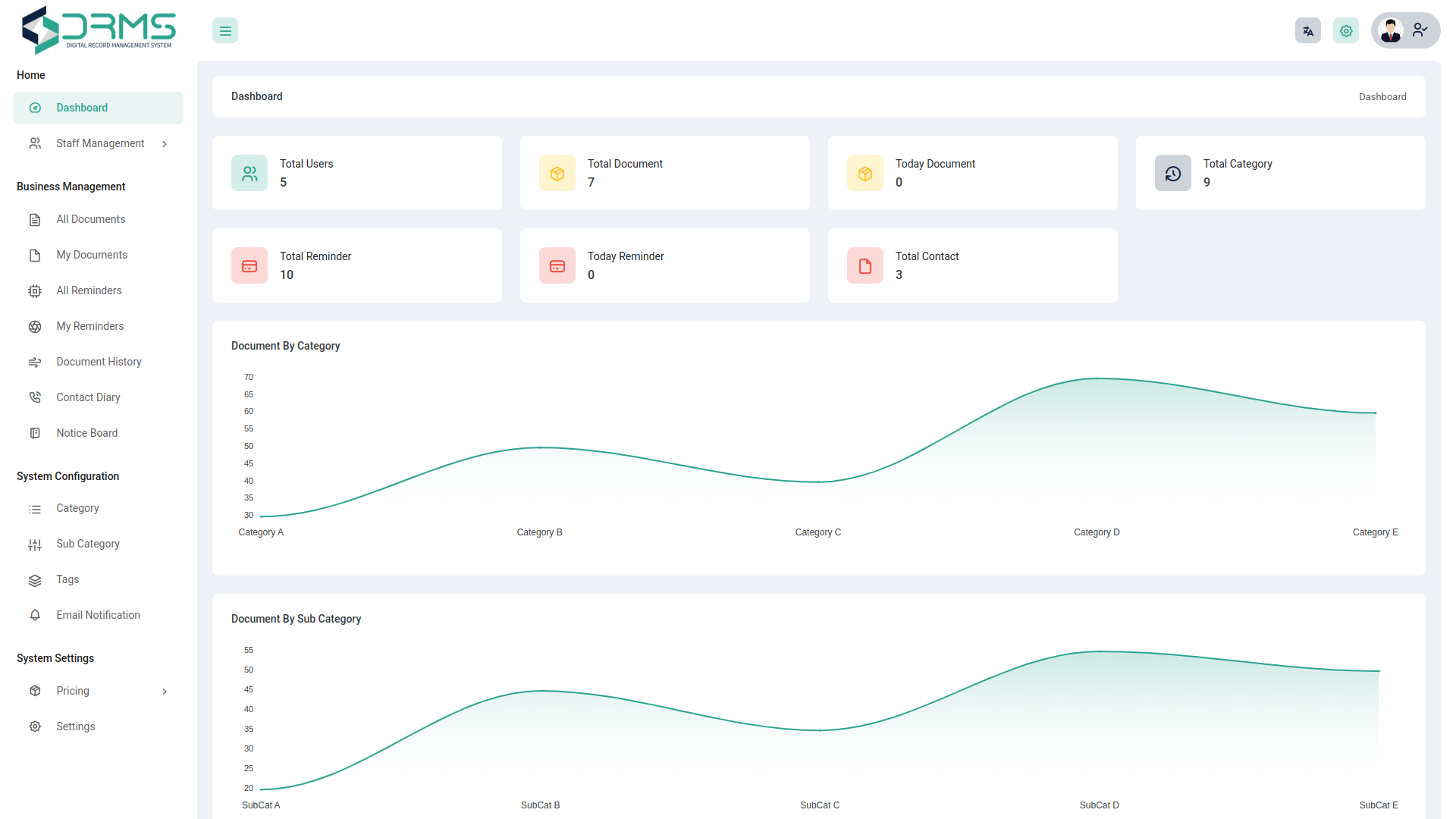Open the user profile avatar
The height and width of the screenshot is (819, 1456).
1391,30
